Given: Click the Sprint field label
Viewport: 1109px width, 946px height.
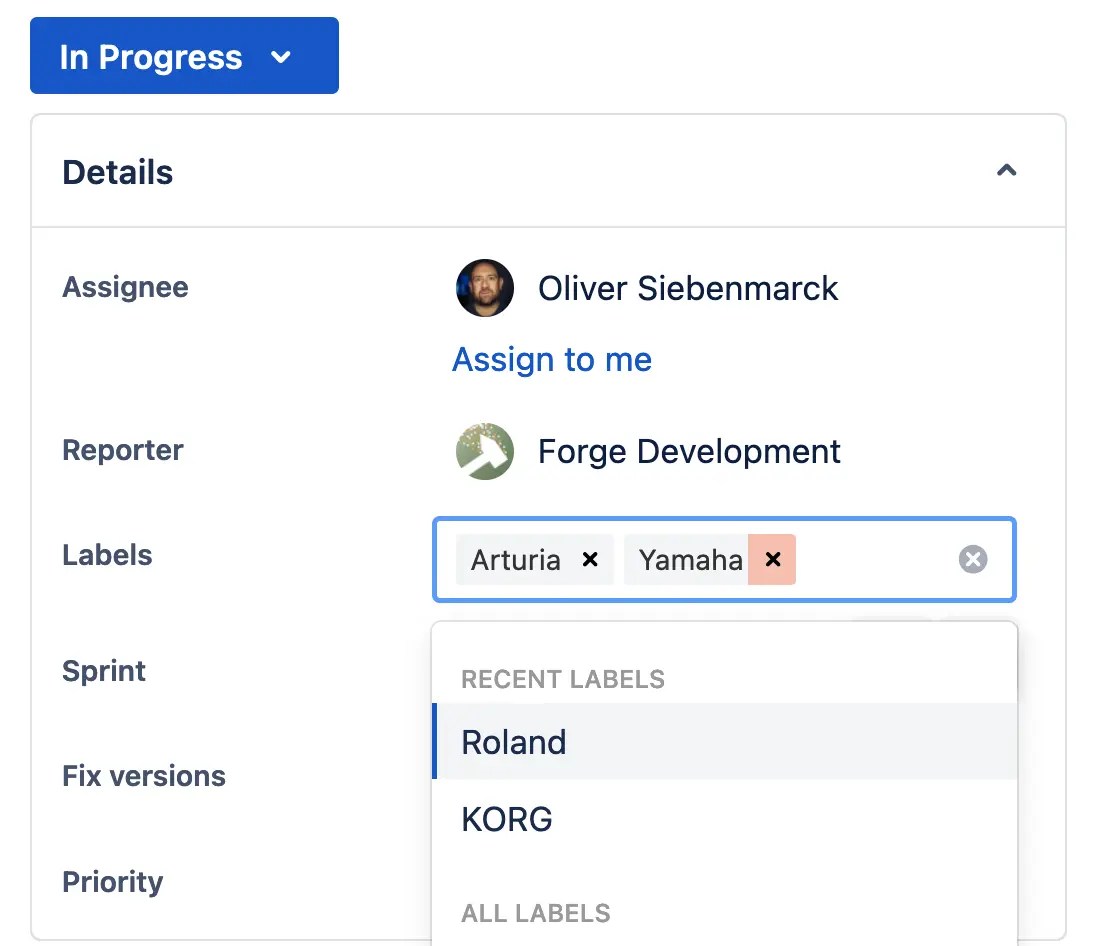Looking at the screenshot, I should coord(104,671).
